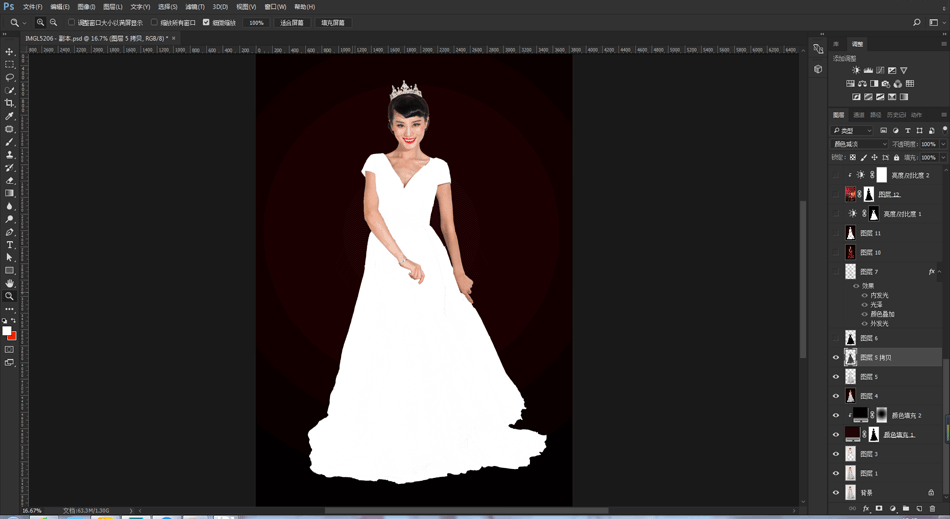Click the zoom in magnifier icon
The image size is (950, 519).
40,22
